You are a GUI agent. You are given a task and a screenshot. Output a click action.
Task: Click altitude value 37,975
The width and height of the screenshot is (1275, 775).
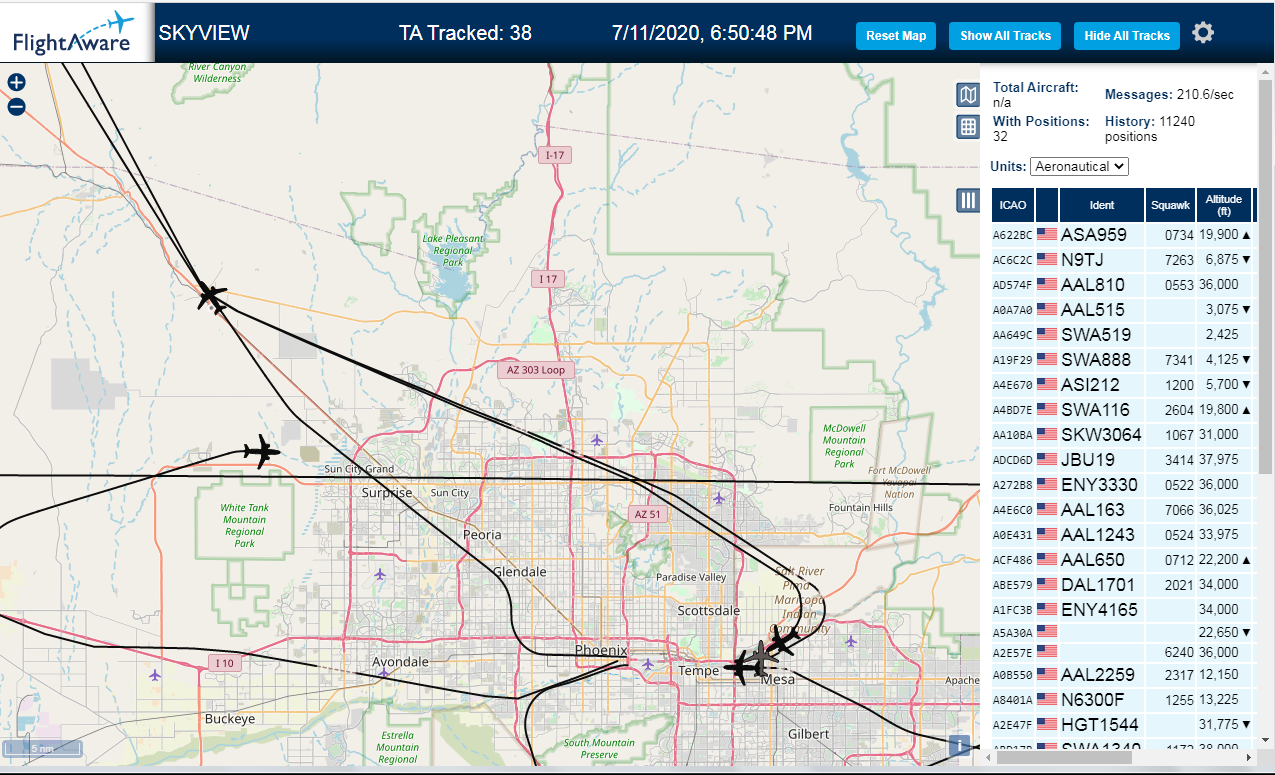click(1219, 460)
